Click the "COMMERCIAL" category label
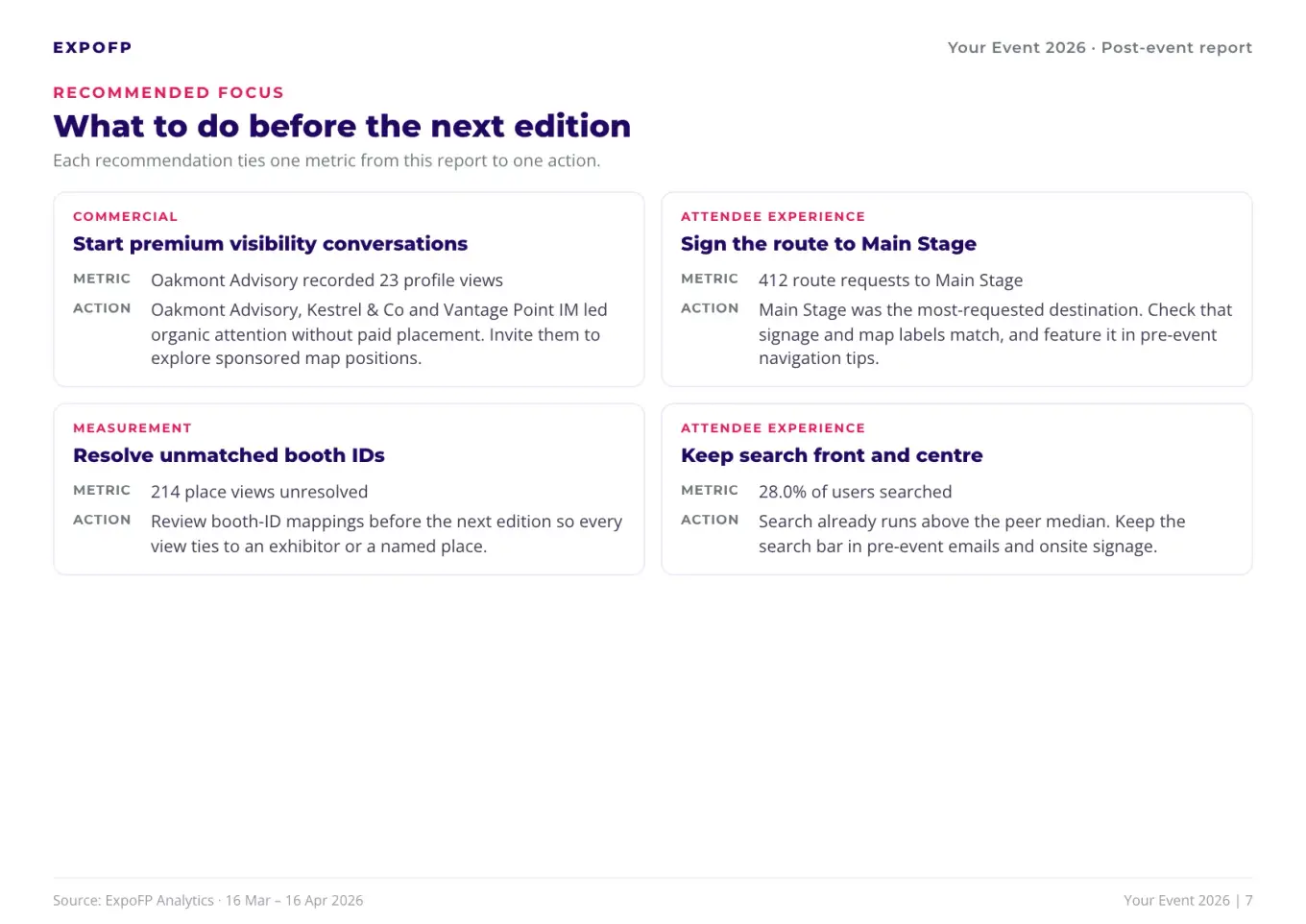This screenshot has width=1306, height=924. [125, 216]
